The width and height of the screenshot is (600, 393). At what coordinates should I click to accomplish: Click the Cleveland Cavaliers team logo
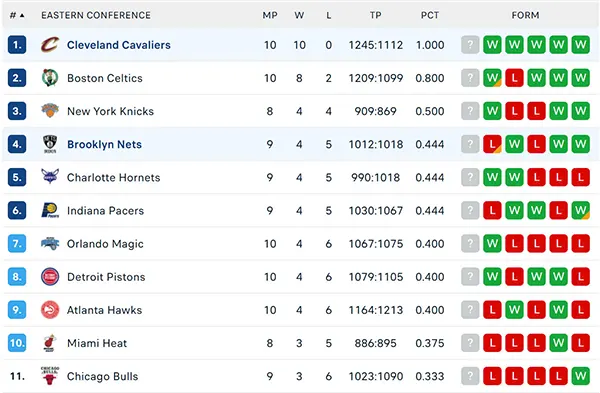pos(50,45)
